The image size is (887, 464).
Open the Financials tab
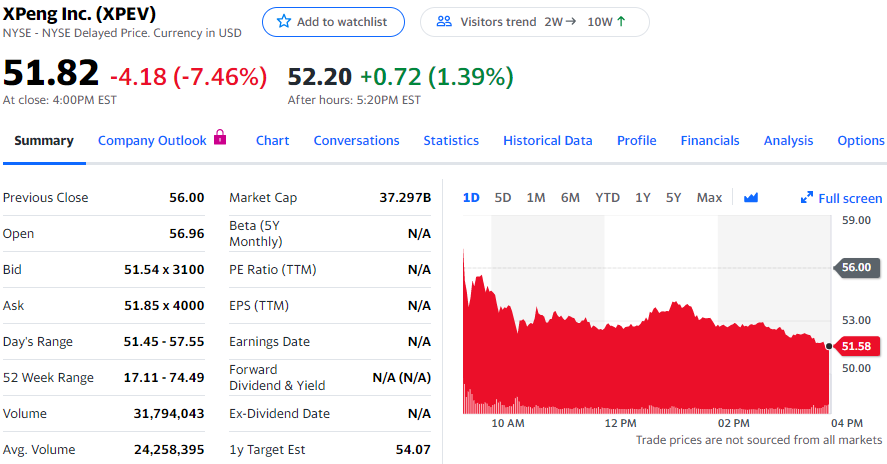pyautogui.click(x=710, y=141)
